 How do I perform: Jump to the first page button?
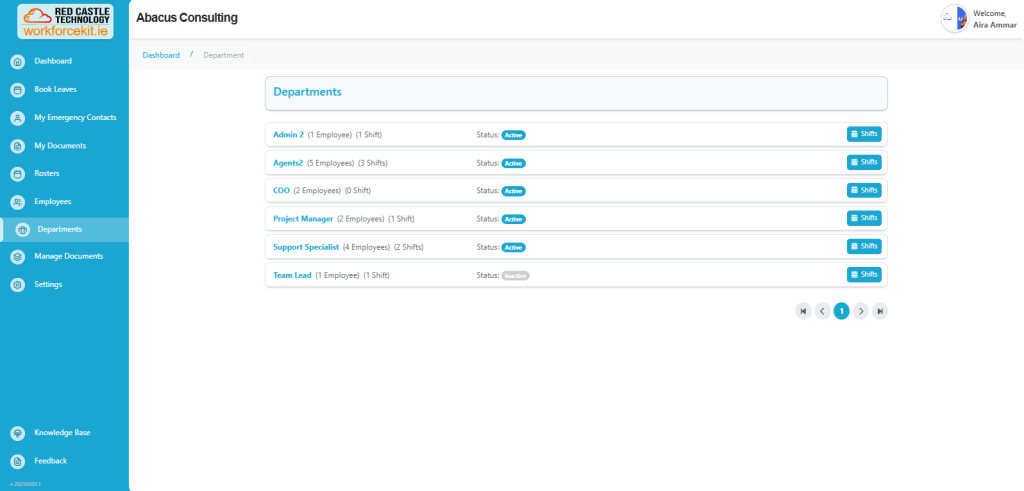pos(803,311)
